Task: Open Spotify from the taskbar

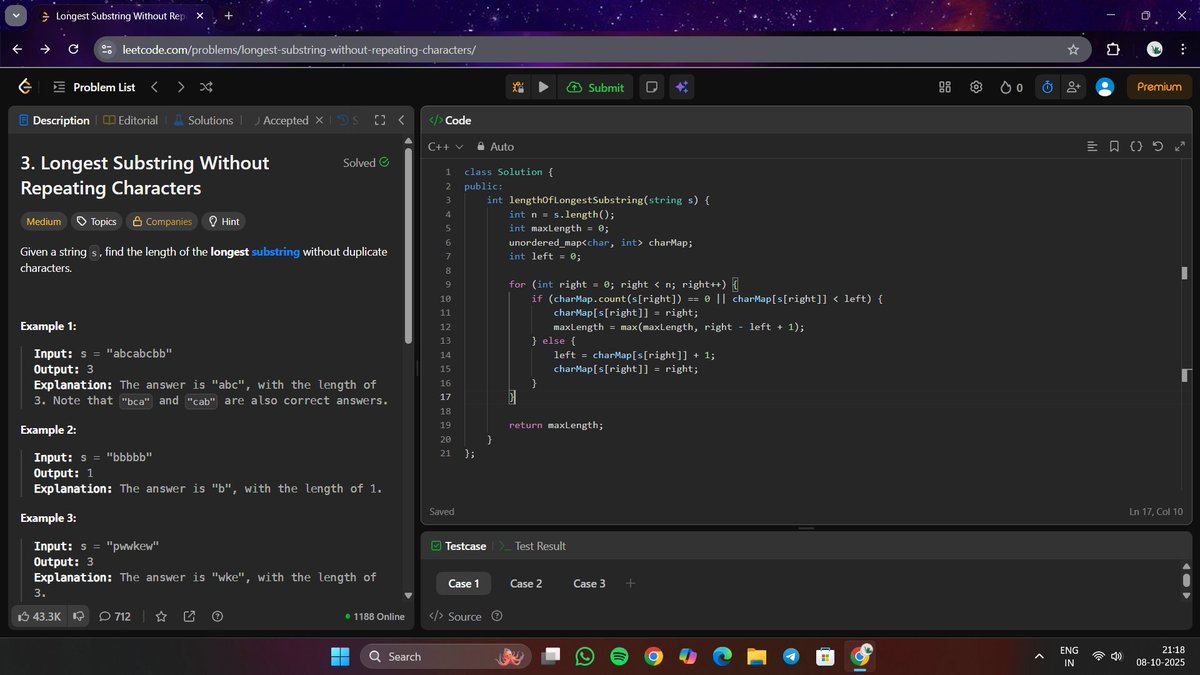Action: pyautogui.click(x=619, y=656)
